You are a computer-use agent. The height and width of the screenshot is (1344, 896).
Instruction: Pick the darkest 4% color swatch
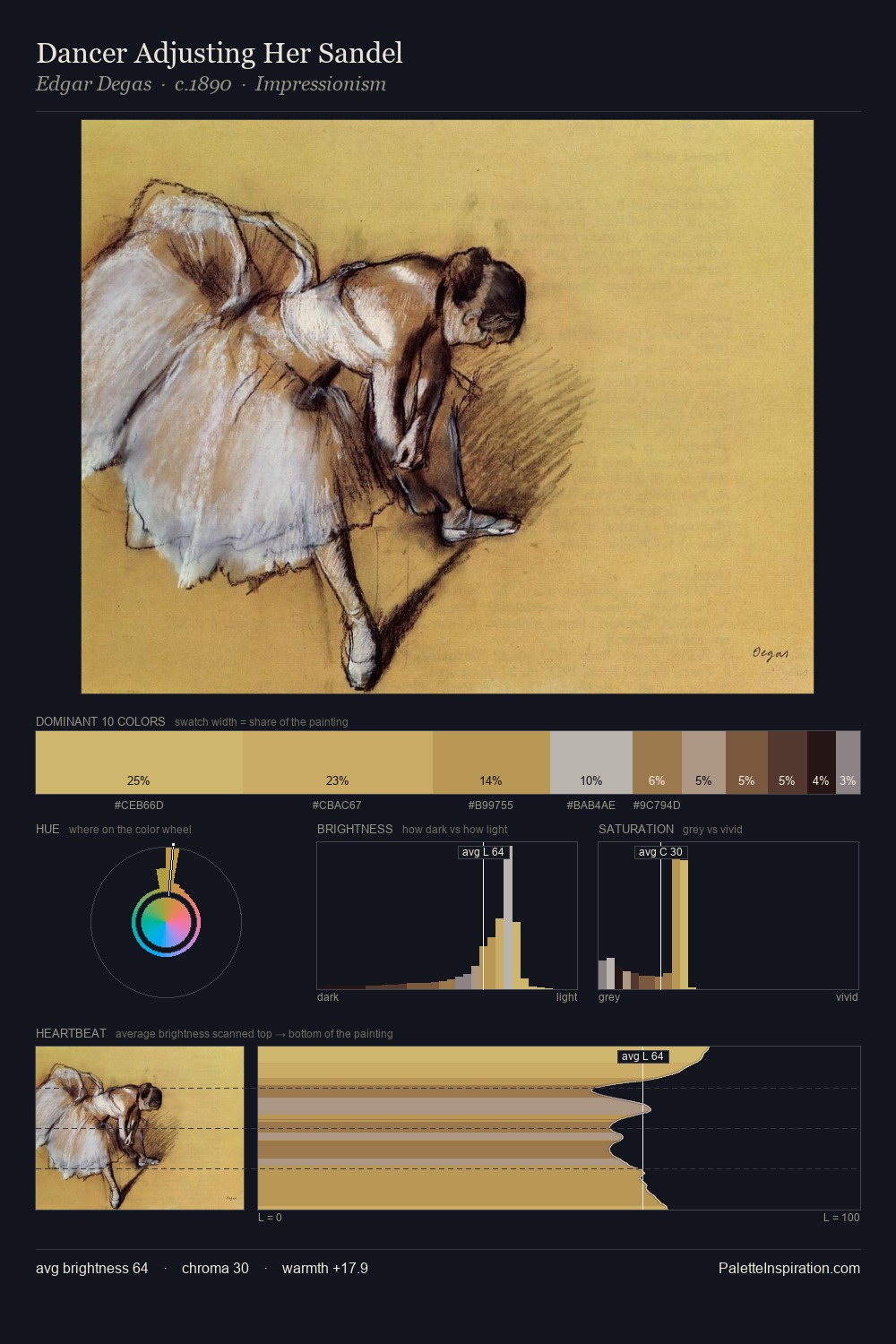coord(821,762)
